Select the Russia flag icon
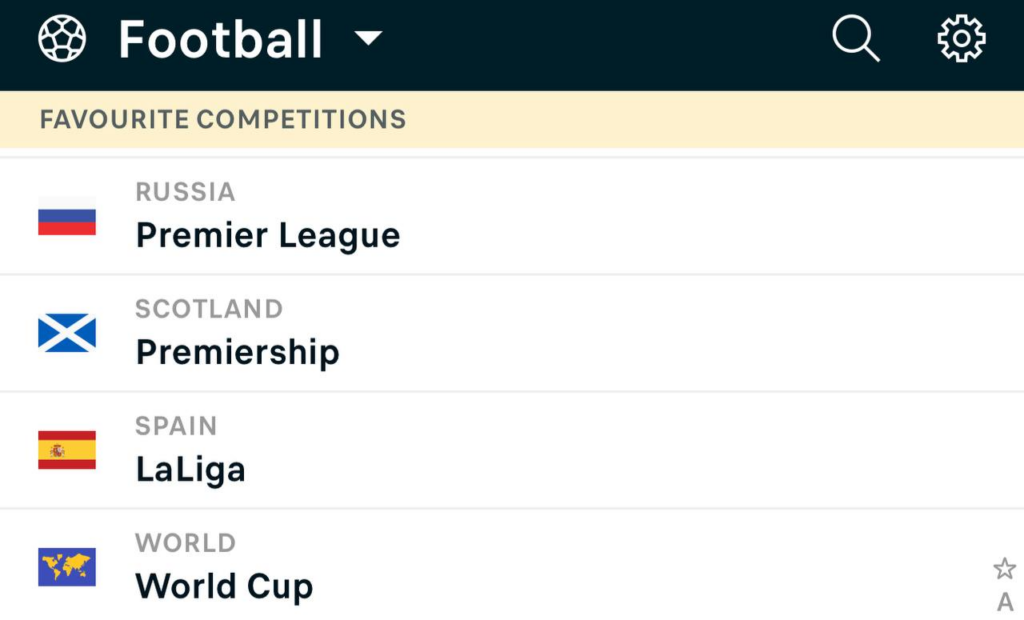This screenshot has width=1024, height=620. tap(67, 216)
